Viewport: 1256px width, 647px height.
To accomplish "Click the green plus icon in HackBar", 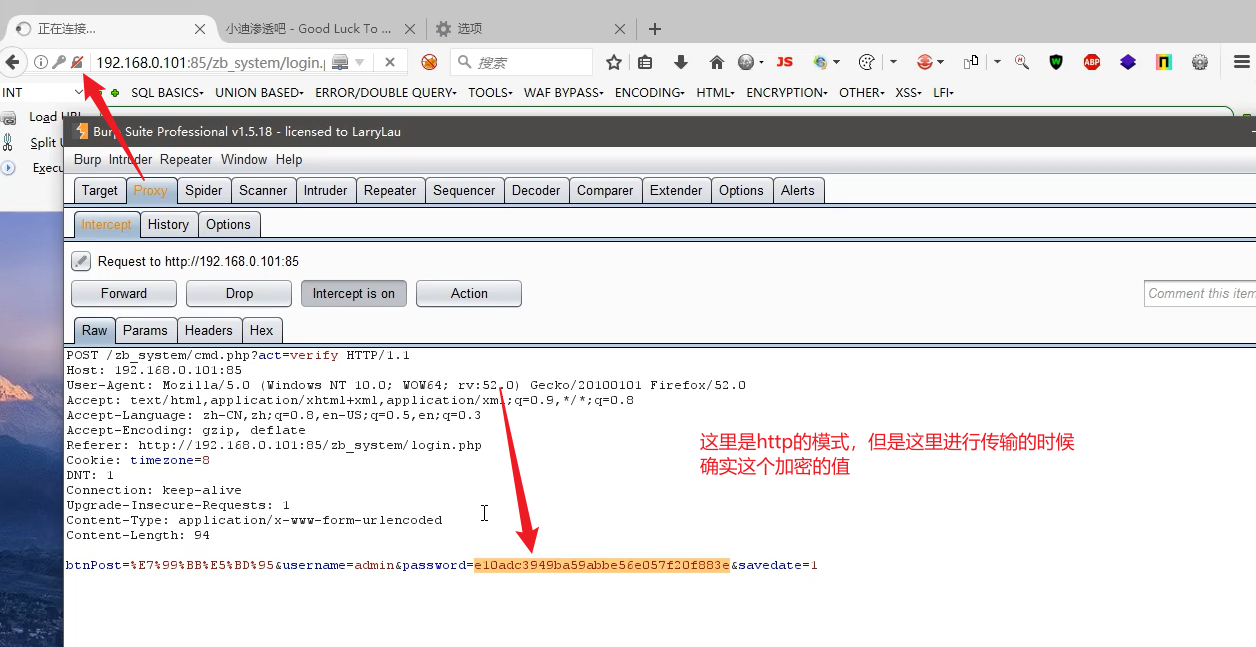I will click(115, 93).
